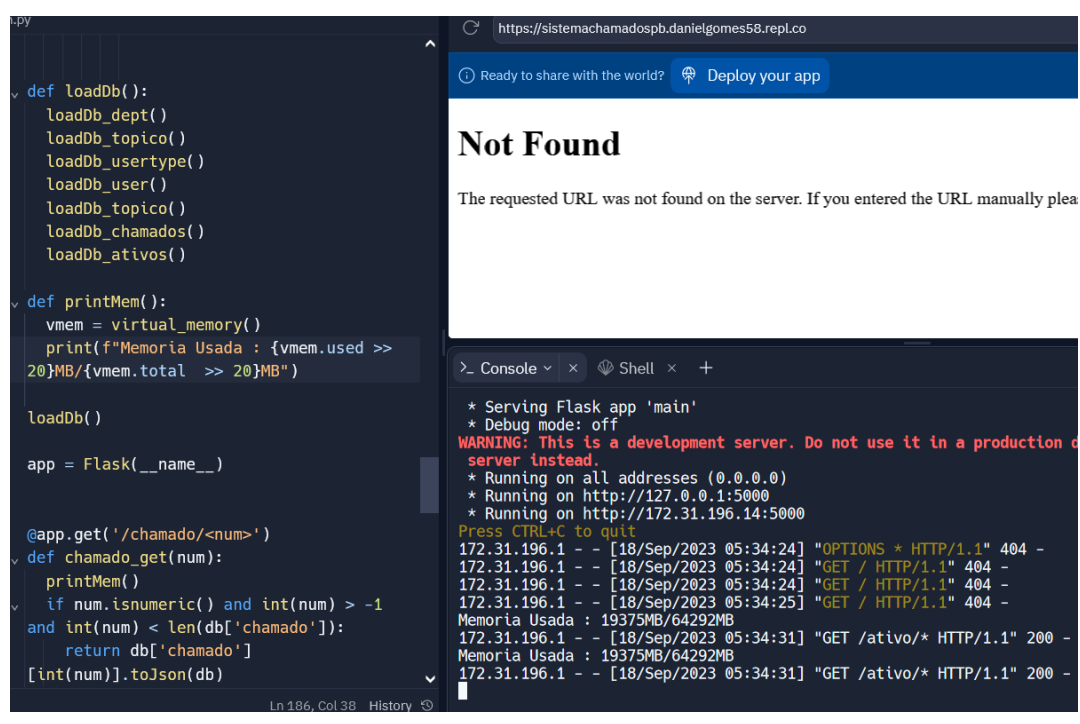Viewport: 1080px width, 724px height.
Task: Click Running on http://172.31.196.14:5000 console line
Action: click(x=636, y=514)
